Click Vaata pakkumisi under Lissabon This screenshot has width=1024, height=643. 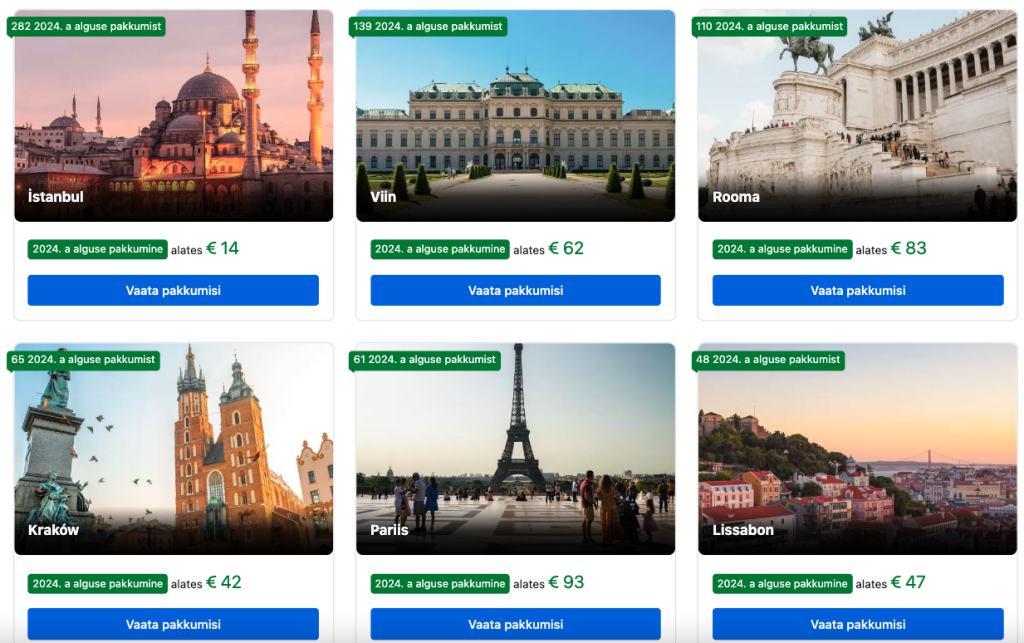pos(858,624)
